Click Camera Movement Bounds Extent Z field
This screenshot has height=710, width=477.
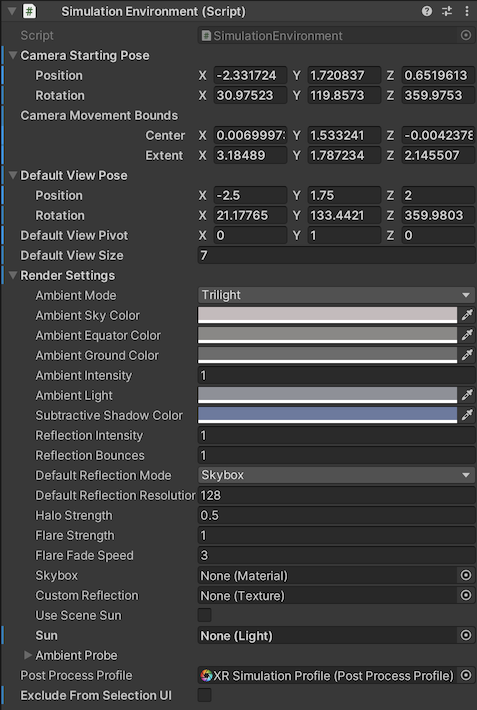438,155
